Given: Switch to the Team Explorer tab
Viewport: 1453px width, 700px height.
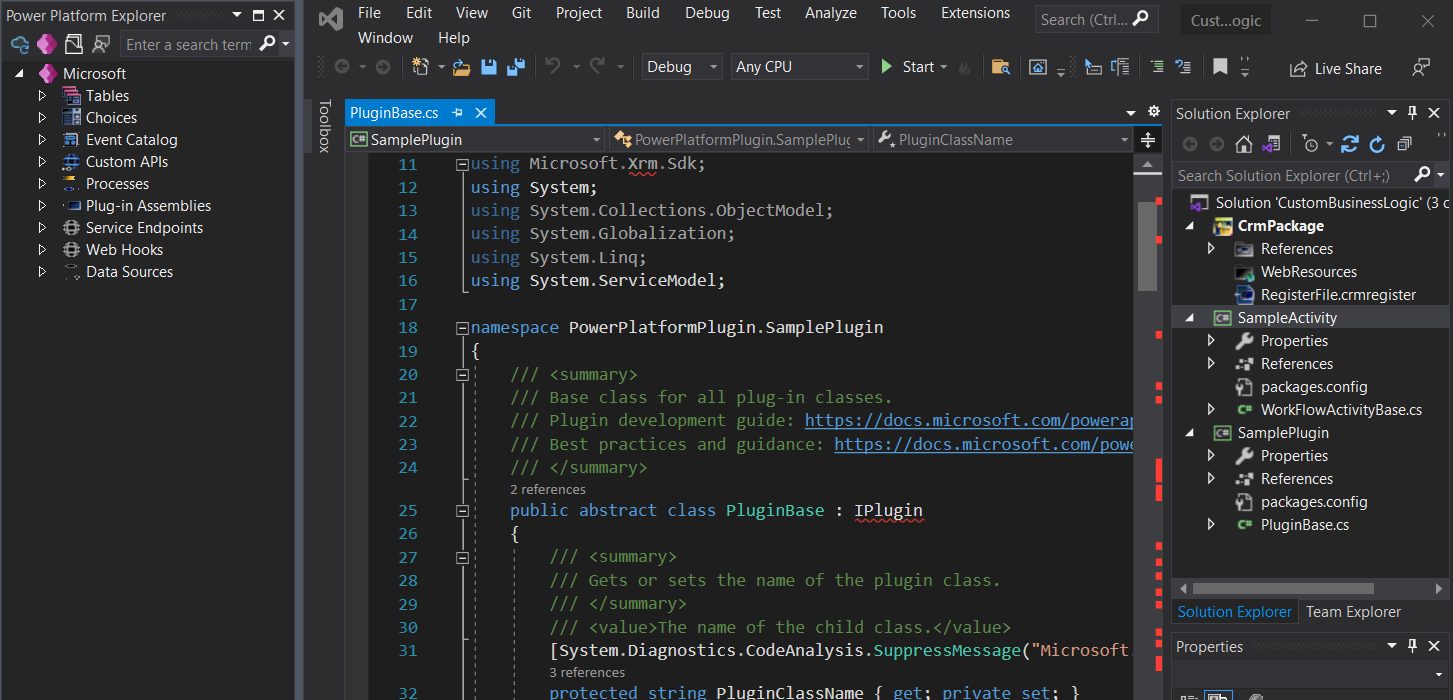Looking at the screenshot, I should 1353,612.
